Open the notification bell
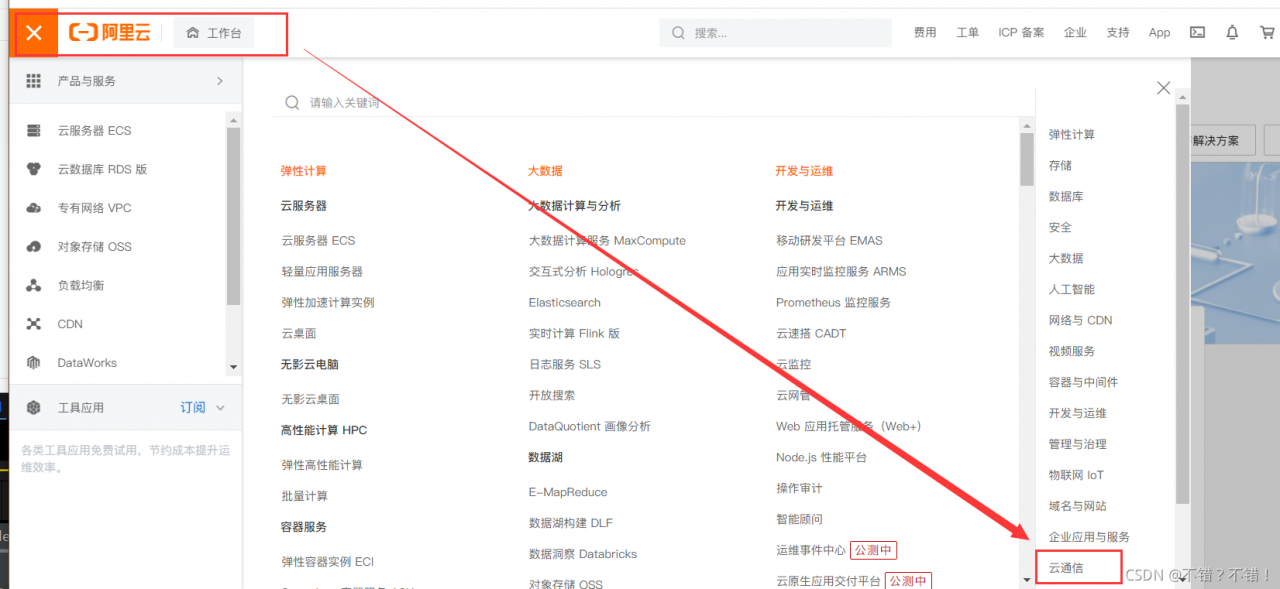 [x=1232, y=32]
